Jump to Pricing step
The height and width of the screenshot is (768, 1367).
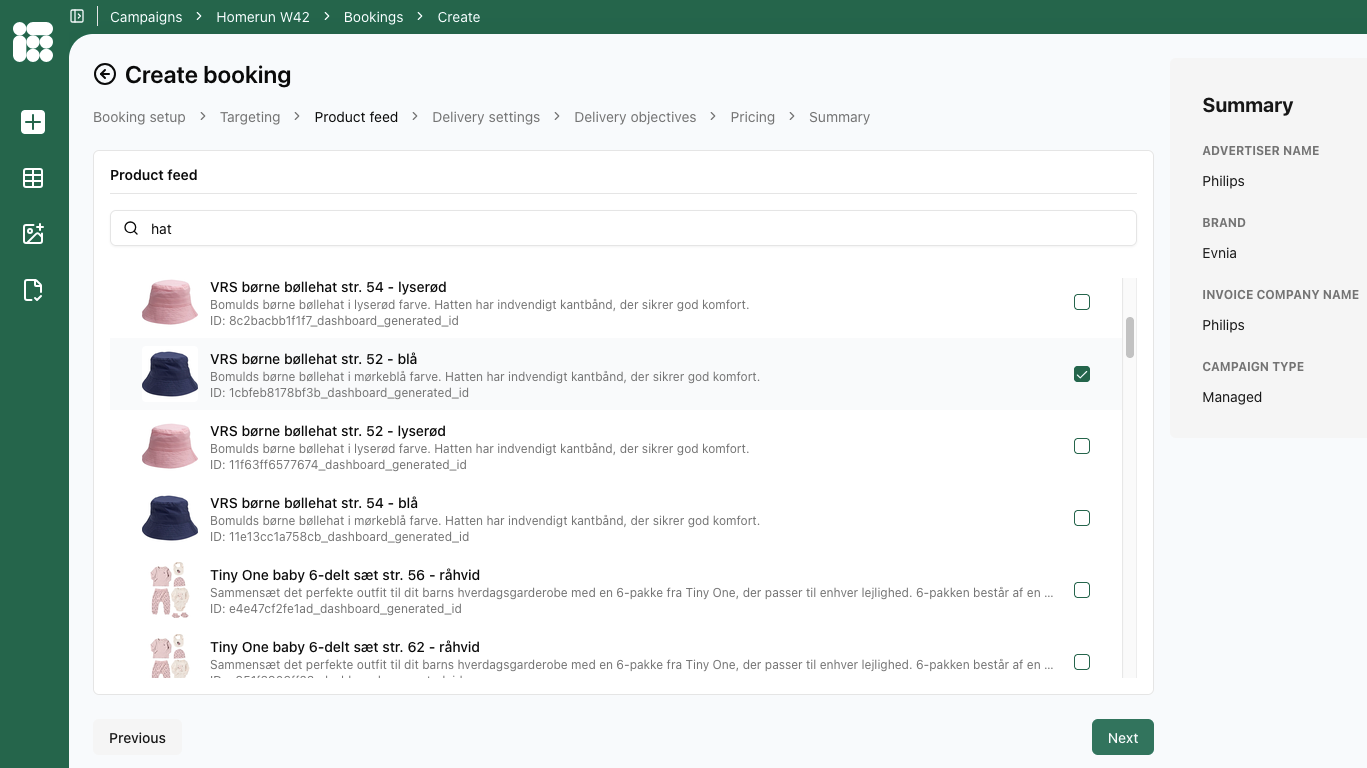coord(752,117)
